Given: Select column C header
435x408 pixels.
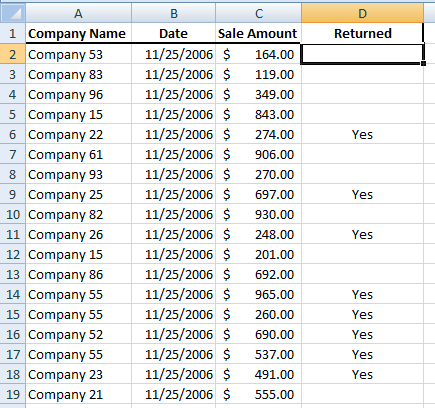Looking at the screenshot, I should tap(259, 13).
